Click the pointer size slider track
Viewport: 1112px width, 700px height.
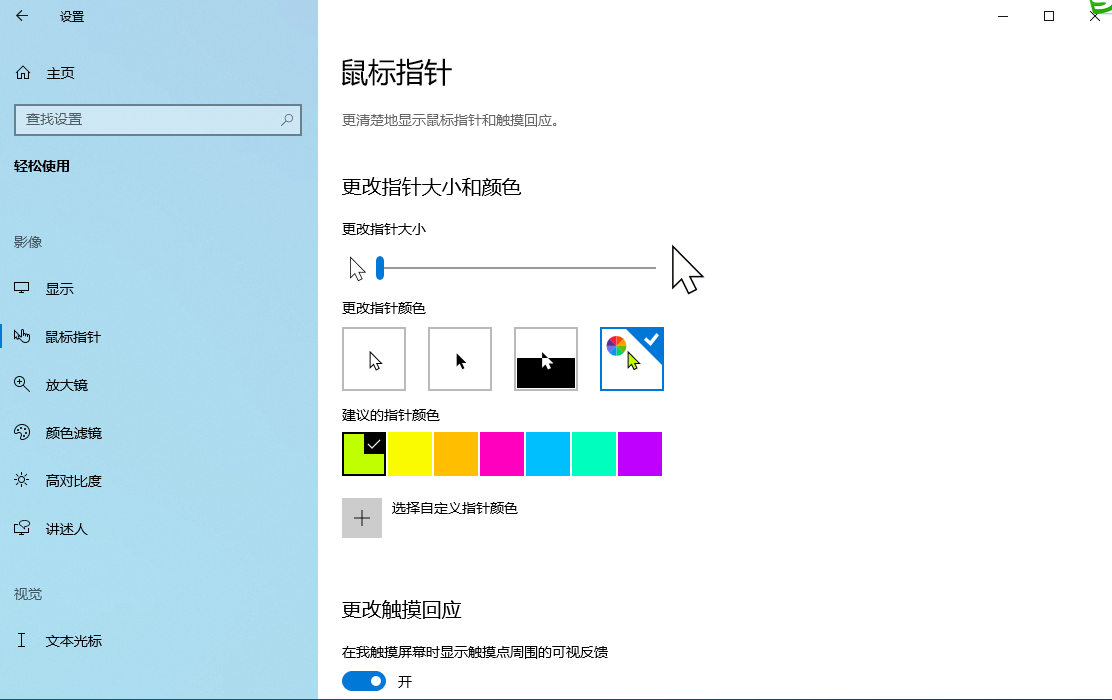[518, 268]
